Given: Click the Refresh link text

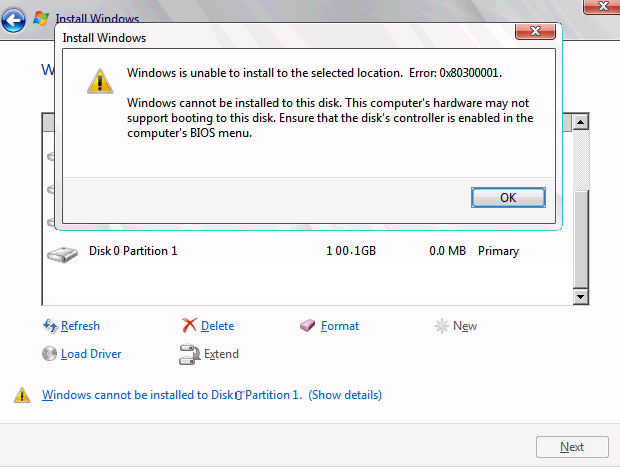Looking at the screenshot, I should click(80, 326).
